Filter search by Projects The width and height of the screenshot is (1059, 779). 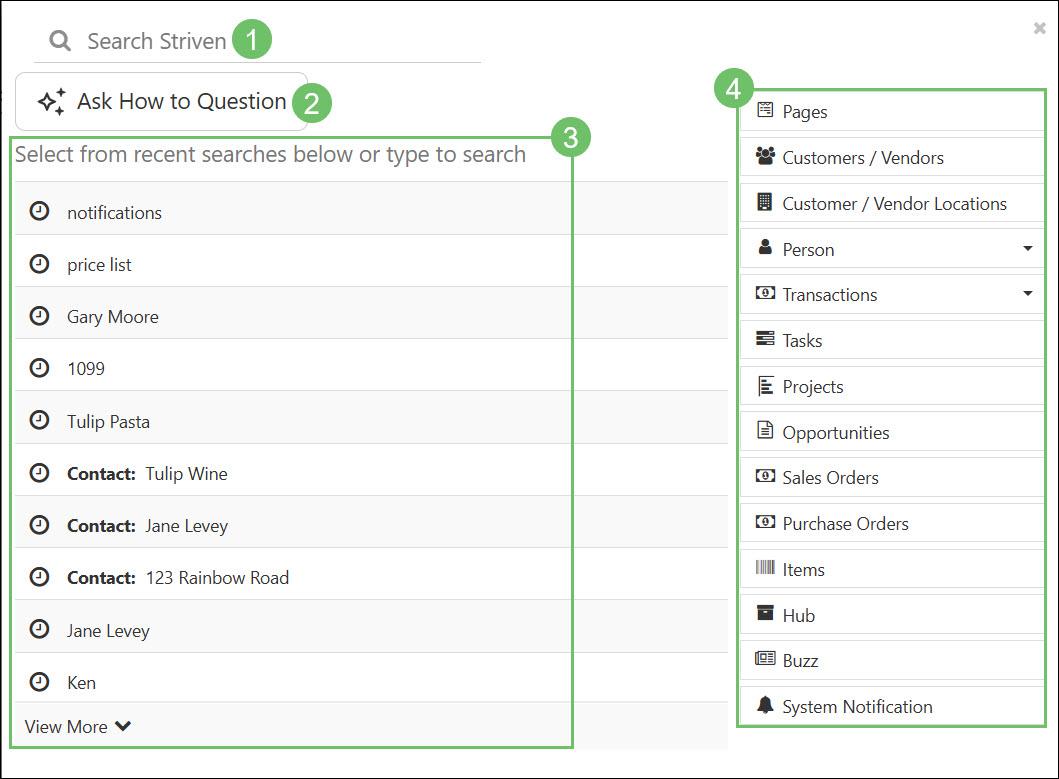click(x=892, y=386)
